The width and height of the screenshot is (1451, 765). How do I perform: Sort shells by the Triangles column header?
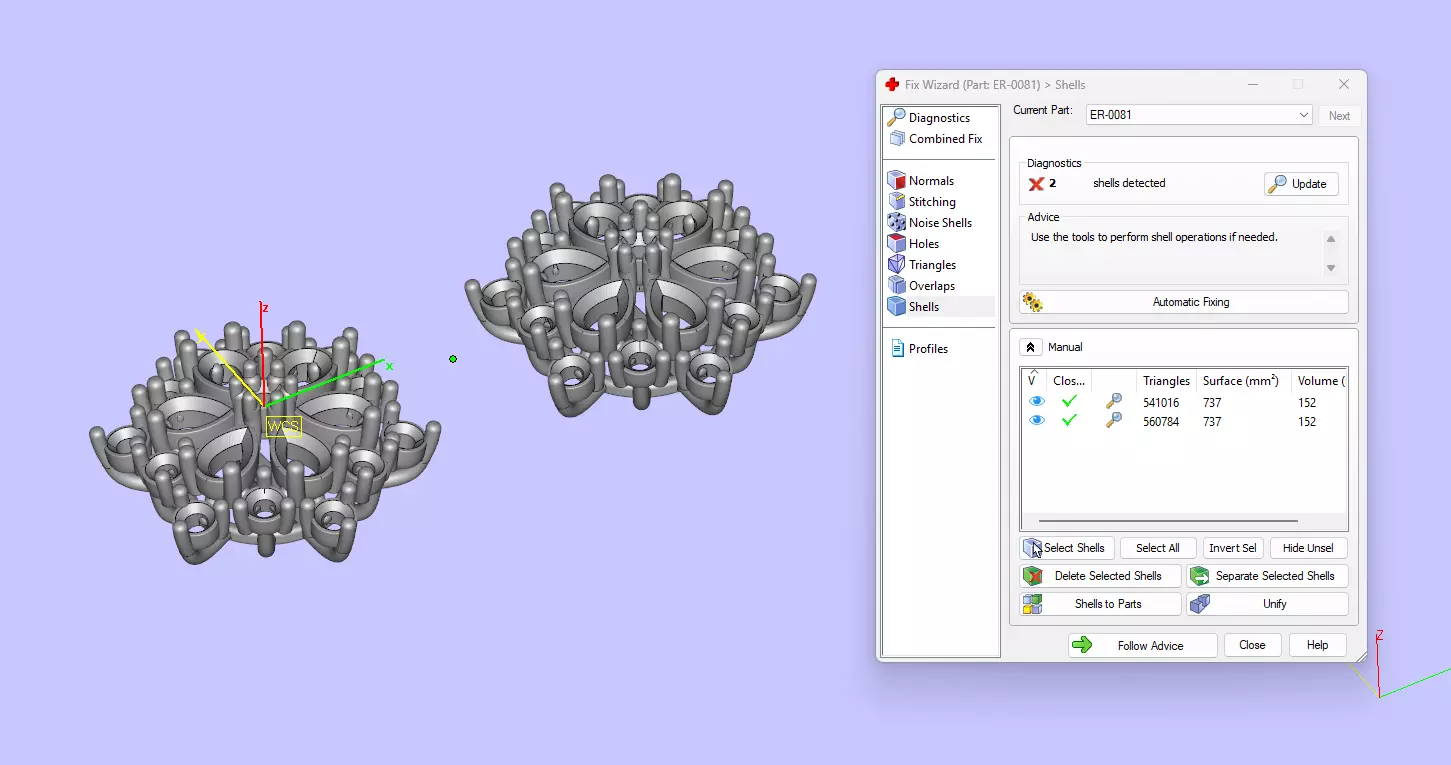tap(1166, 381)
